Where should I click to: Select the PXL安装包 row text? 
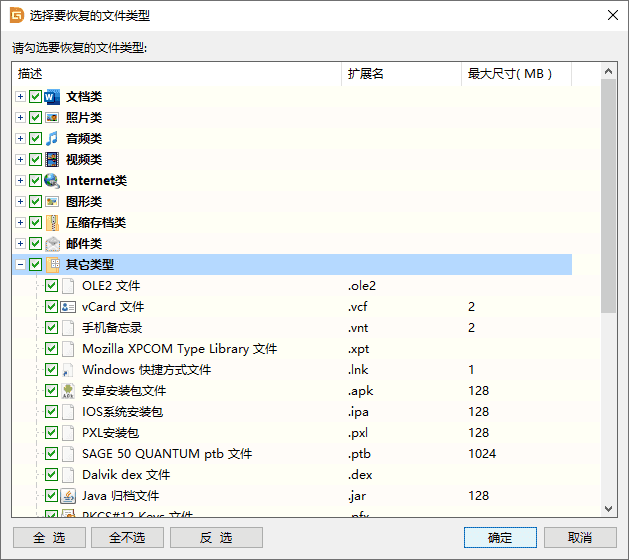(110, 433)
